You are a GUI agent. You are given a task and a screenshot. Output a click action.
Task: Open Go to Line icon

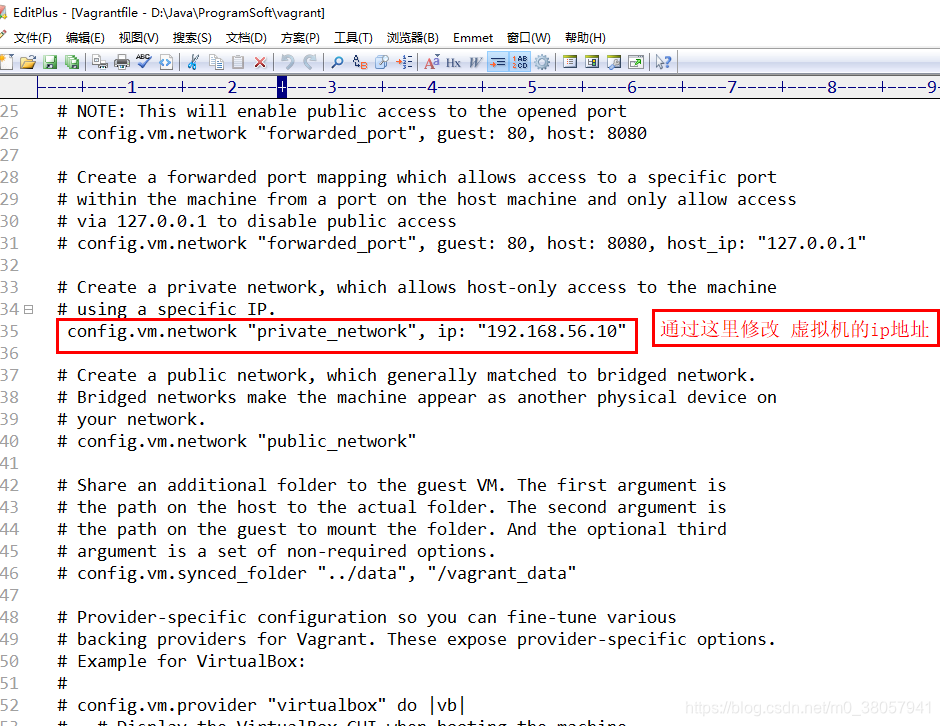coord(405,62)
